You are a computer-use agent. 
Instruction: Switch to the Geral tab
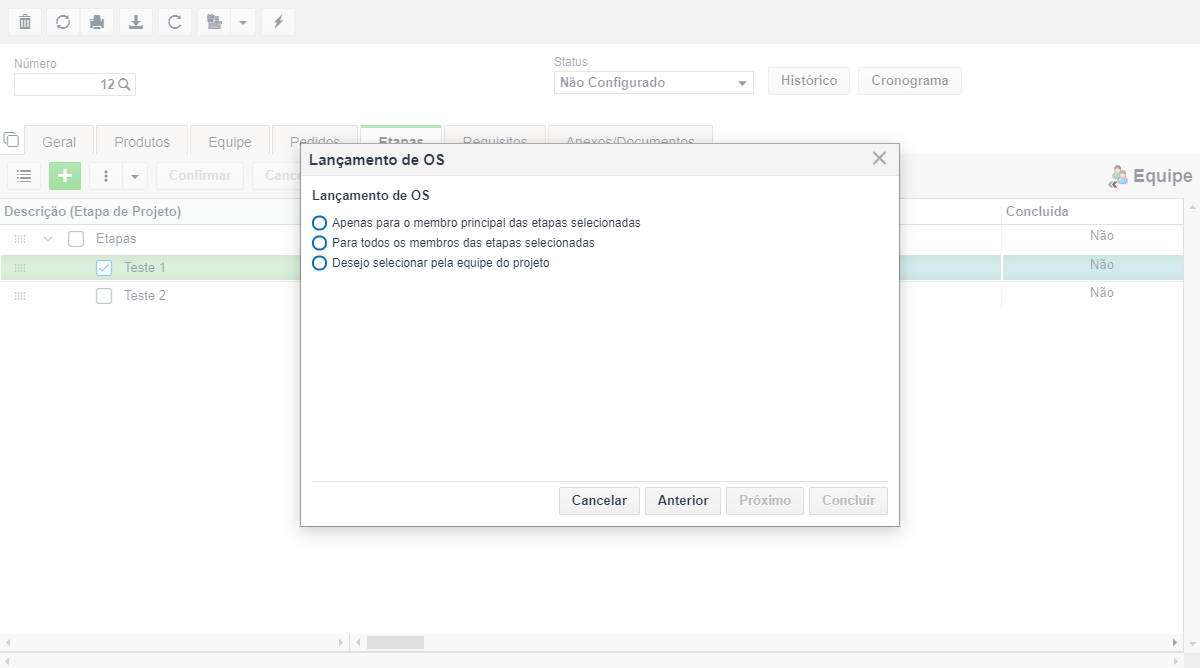pyautogui.click(x=59, y=142)
